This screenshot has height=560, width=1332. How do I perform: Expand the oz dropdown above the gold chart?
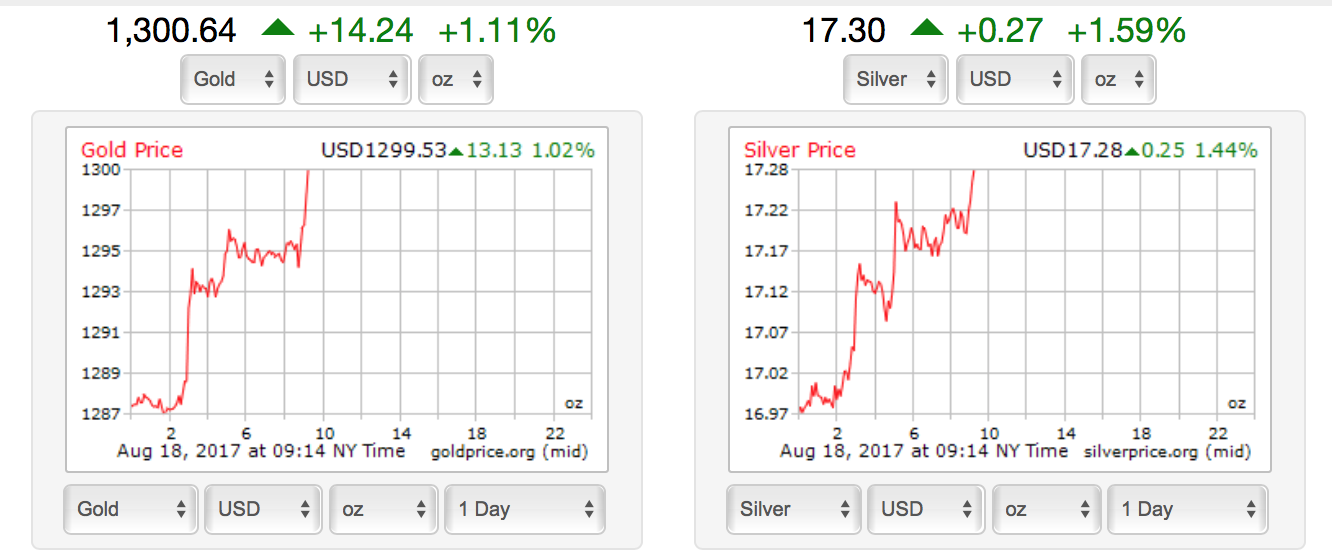click(456, 79)
